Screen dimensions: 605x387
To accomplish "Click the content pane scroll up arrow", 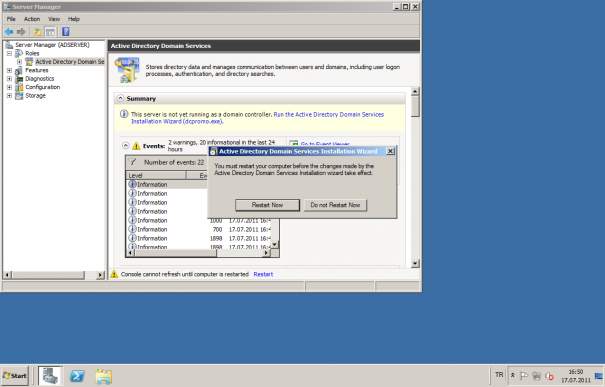I will tap(415, 91).
